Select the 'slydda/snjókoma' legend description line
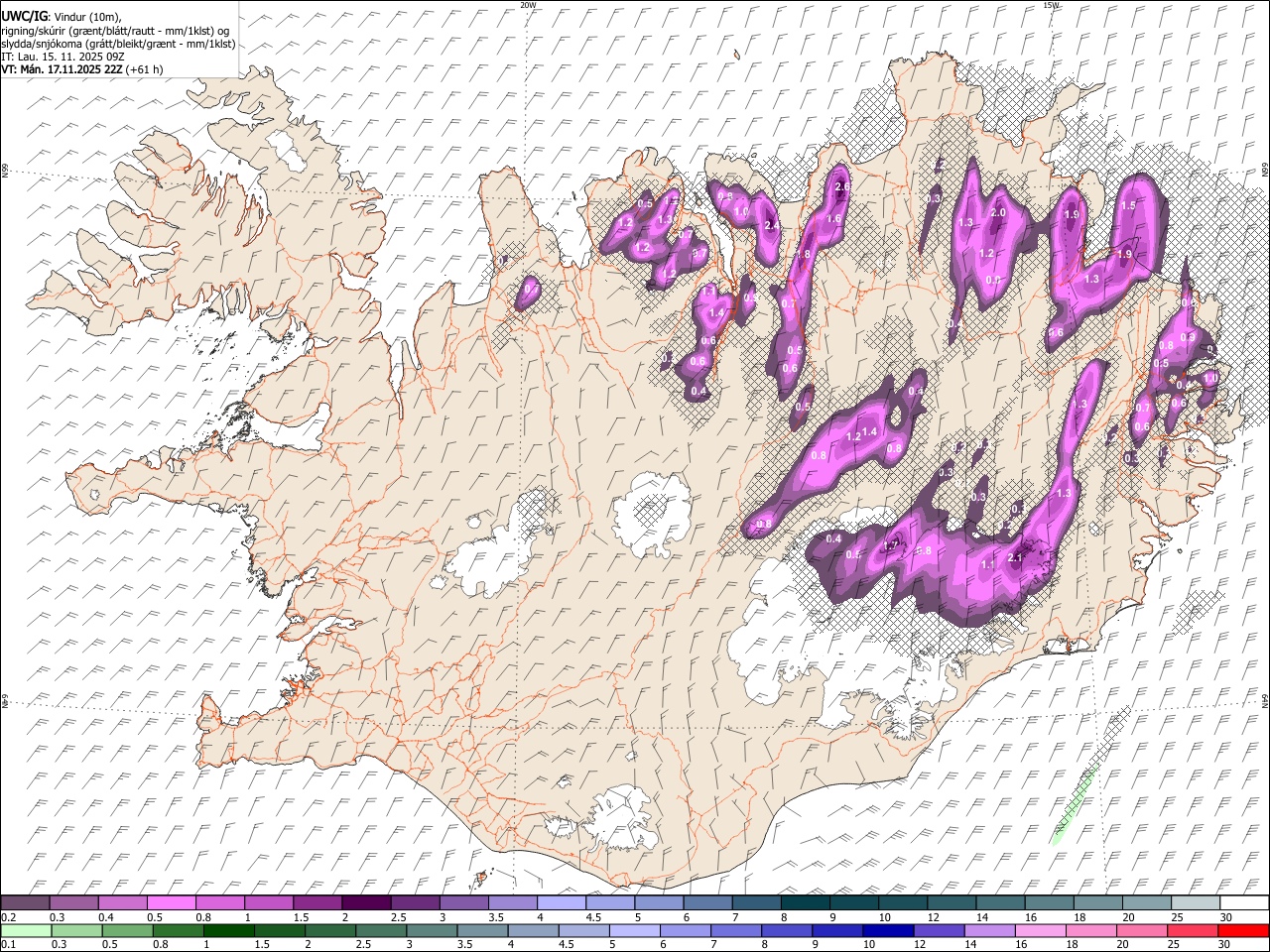The height and width of the screenshot is (952, 1270). 118,44
